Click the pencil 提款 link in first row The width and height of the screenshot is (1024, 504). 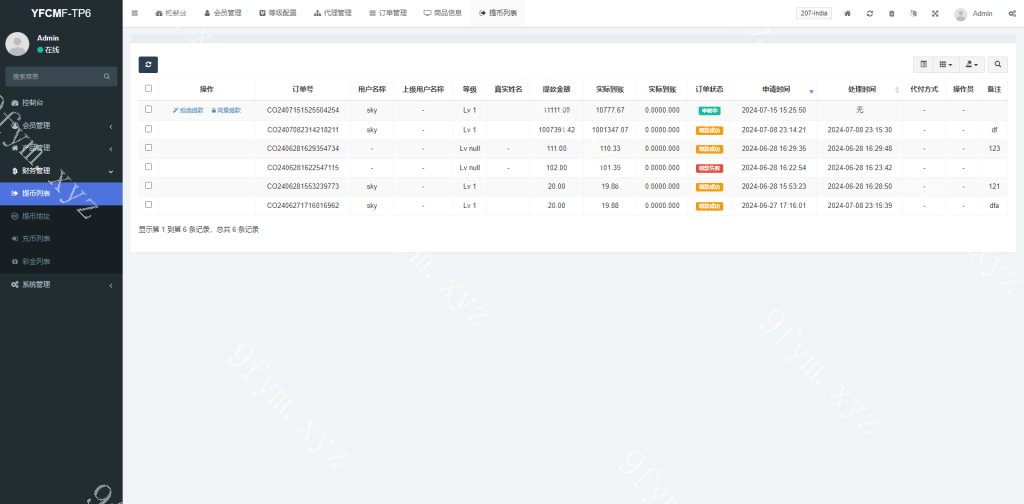coord(188,110)
